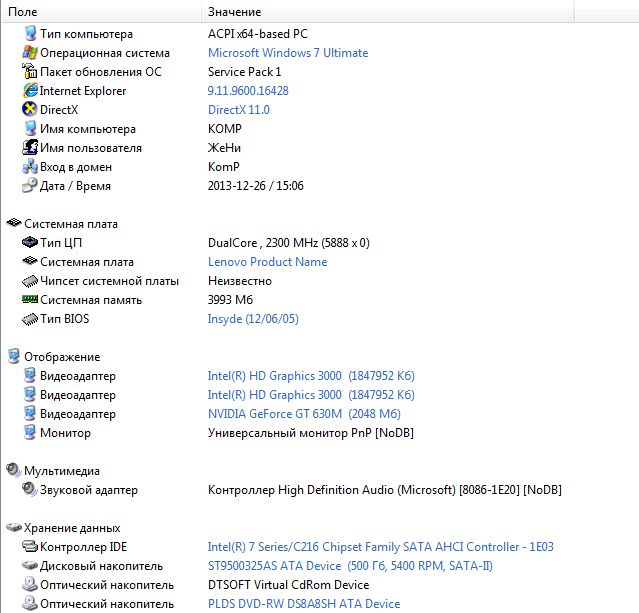Select the Системная плата section heading
The image size is (639, 613).
71,224
